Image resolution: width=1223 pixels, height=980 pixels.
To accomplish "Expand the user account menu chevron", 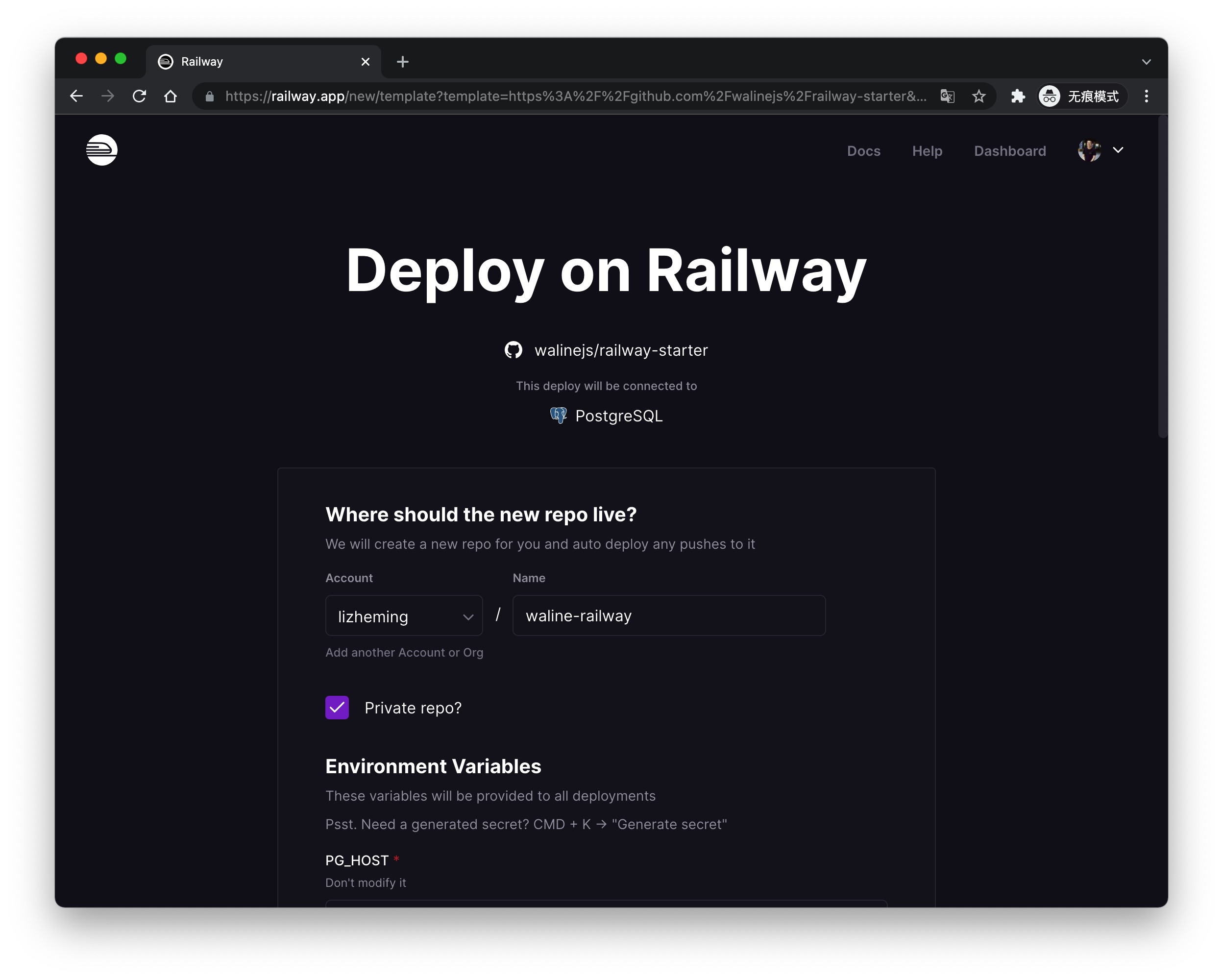I will [x=1118, y=150].
